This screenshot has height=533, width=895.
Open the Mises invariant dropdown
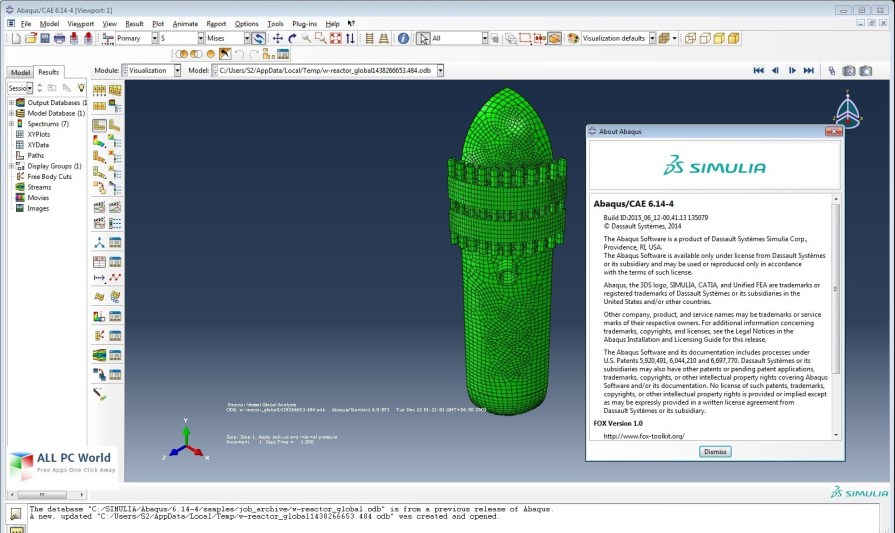click(247, 38)
